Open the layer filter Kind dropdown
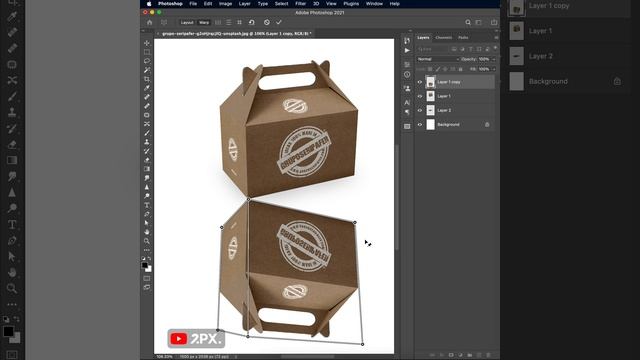Image resolution: width=640 pixels, height=360 pixels. pyautogui.click(x=433, y=49)
